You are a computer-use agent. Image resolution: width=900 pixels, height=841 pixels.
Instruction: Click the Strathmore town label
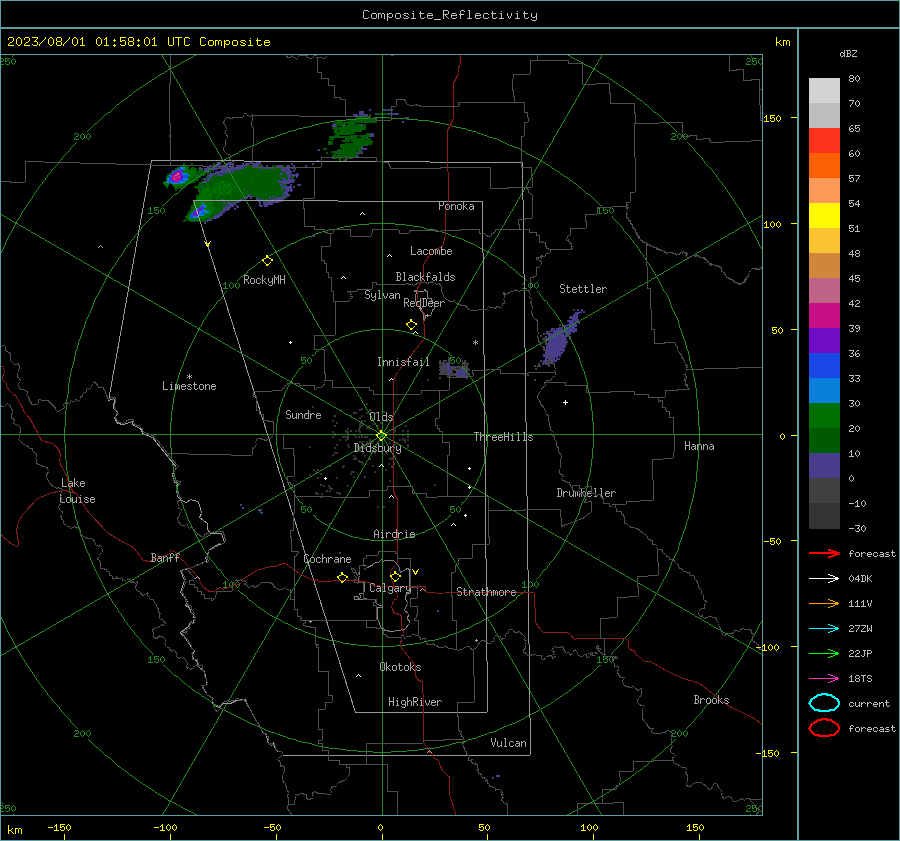coord(486,592)
